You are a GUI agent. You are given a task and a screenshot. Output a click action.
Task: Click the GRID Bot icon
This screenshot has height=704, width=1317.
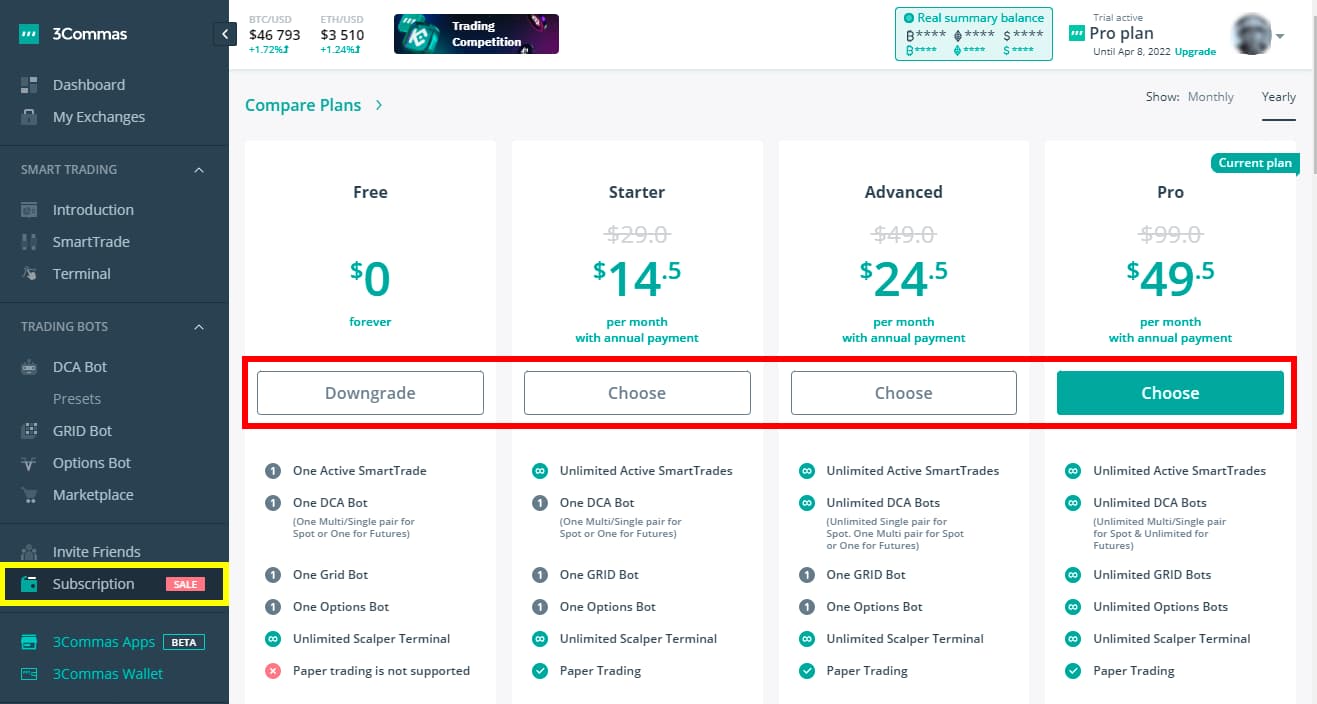click(x=29, y=431)
